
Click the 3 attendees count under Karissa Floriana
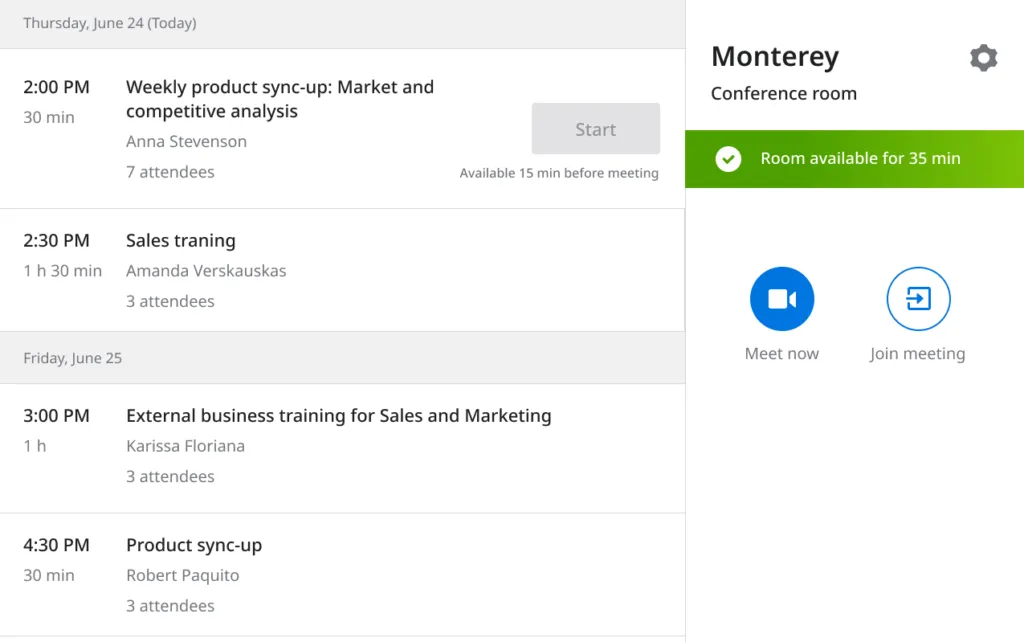tap(170, 476)
